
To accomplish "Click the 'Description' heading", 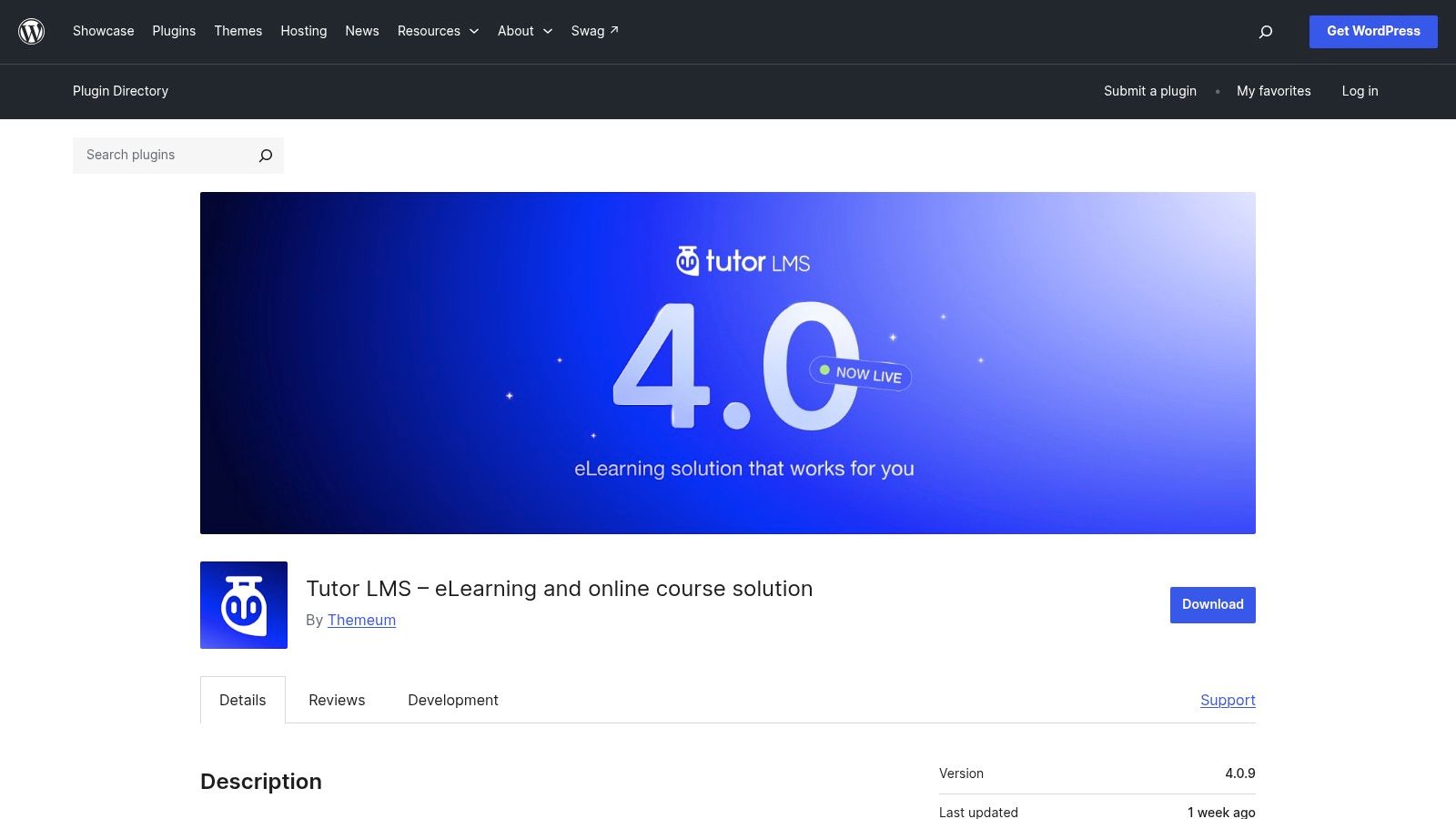I will 261,782.
